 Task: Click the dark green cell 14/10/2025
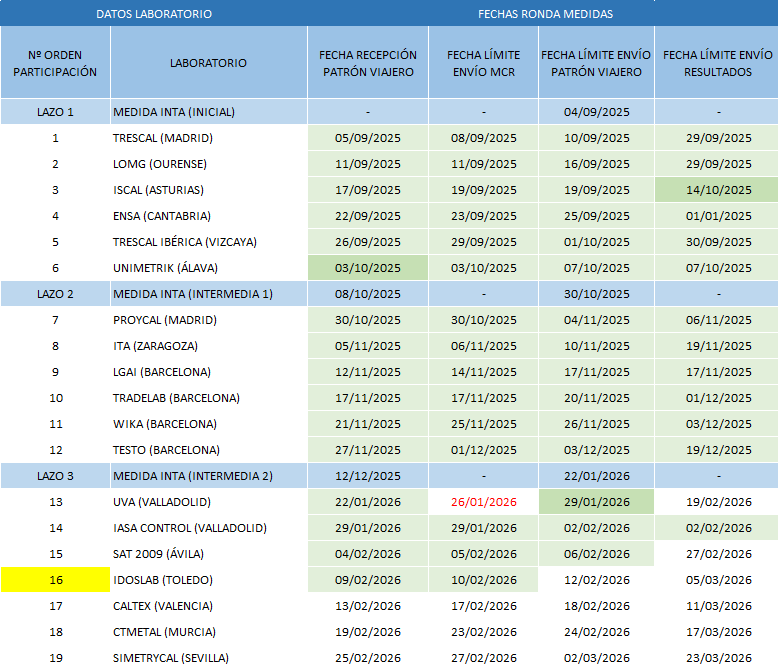click(717, 190)
